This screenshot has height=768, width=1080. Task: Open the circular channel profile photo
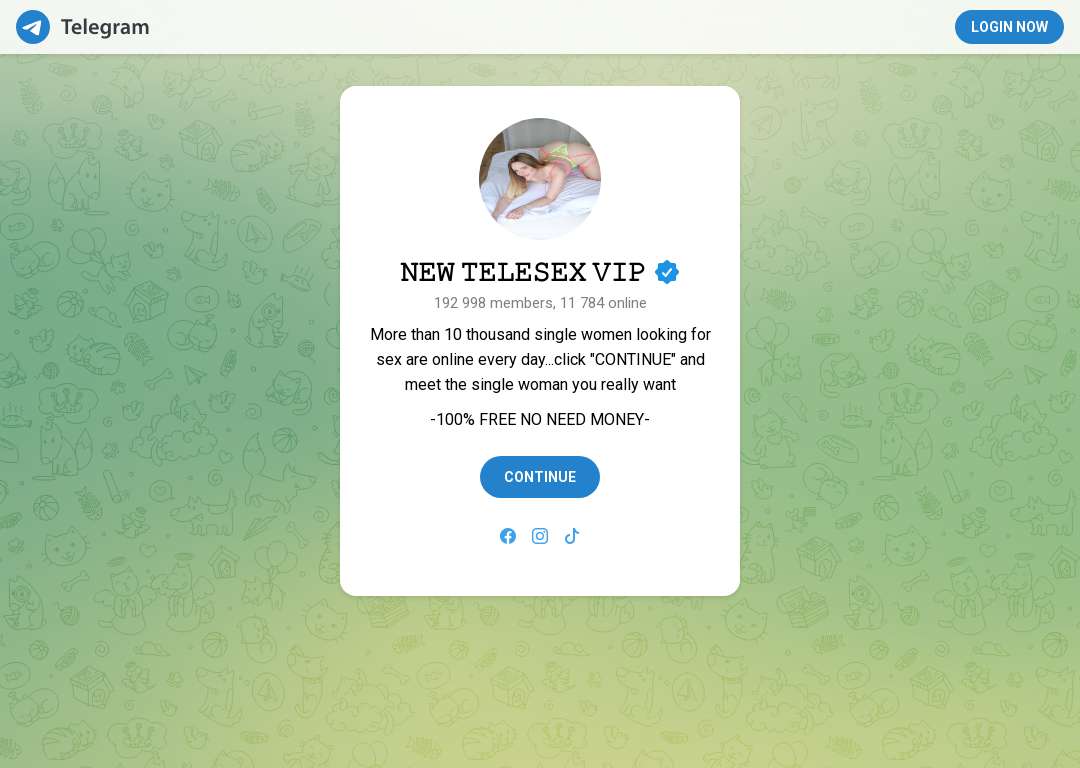540,178
